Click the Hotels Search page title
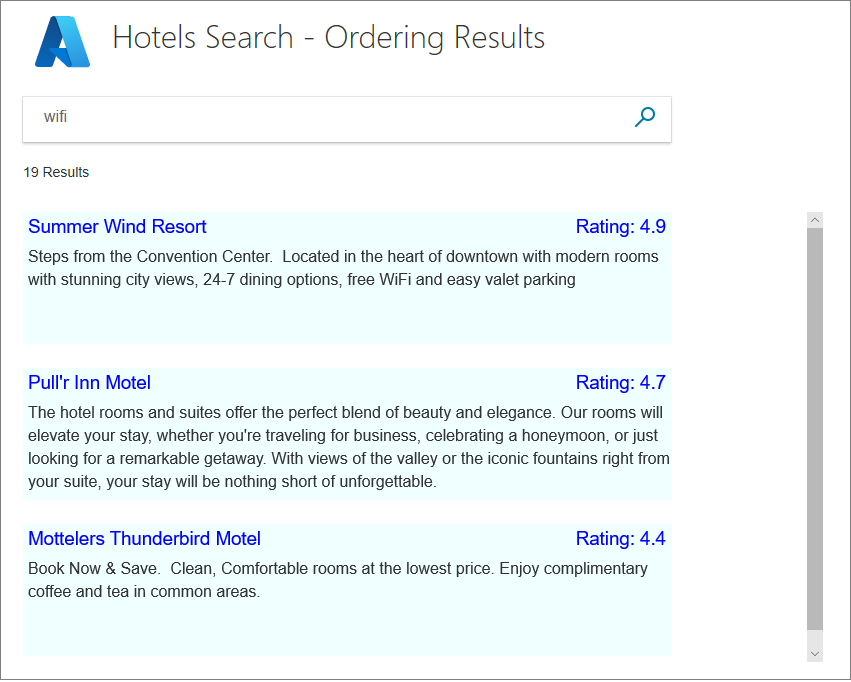Viewport: 851px width, 682px height. pyautogui.click(x=328, y=38)
